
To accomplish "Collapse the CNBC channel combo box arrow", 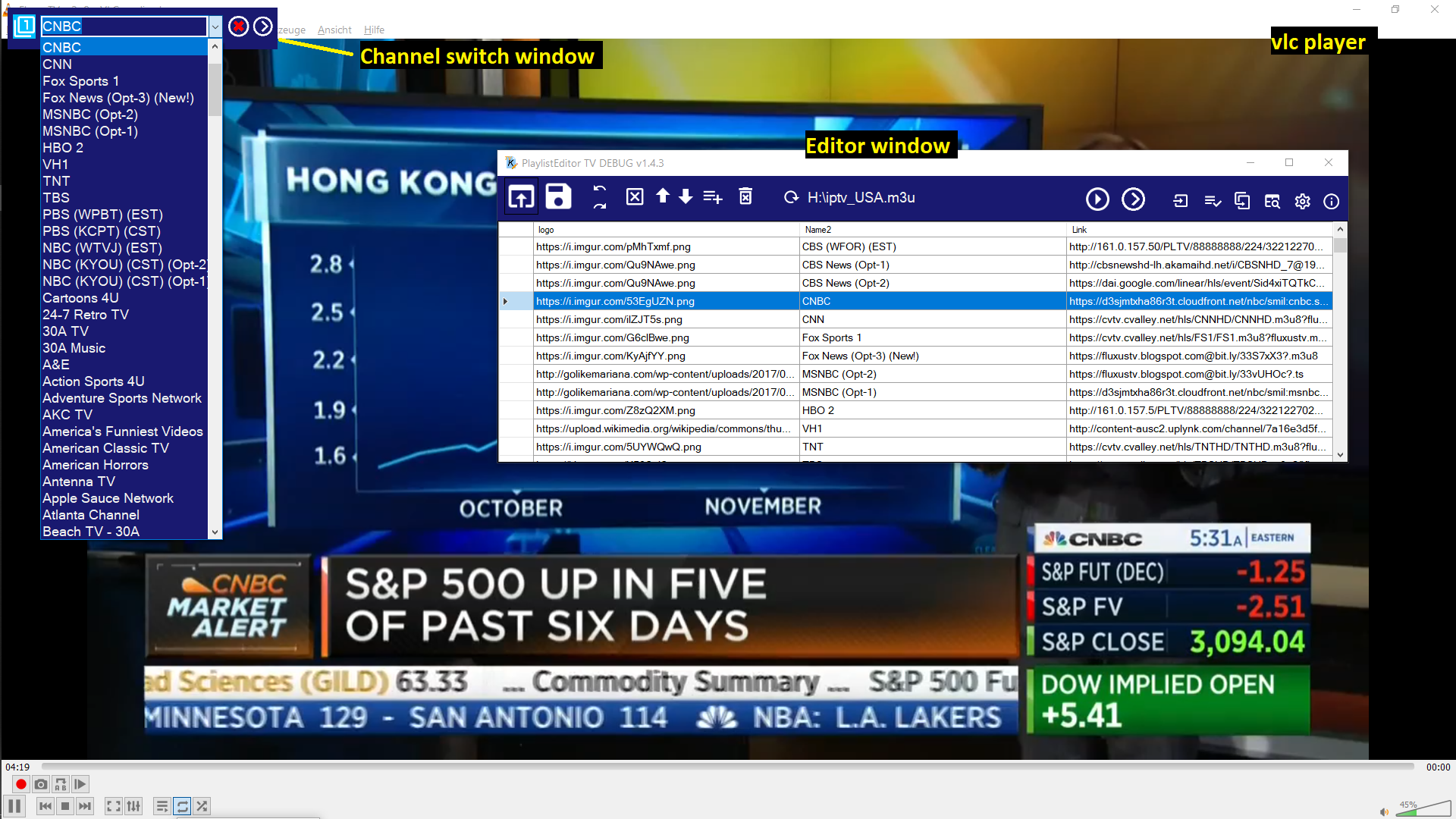I will tap(215, 27).
